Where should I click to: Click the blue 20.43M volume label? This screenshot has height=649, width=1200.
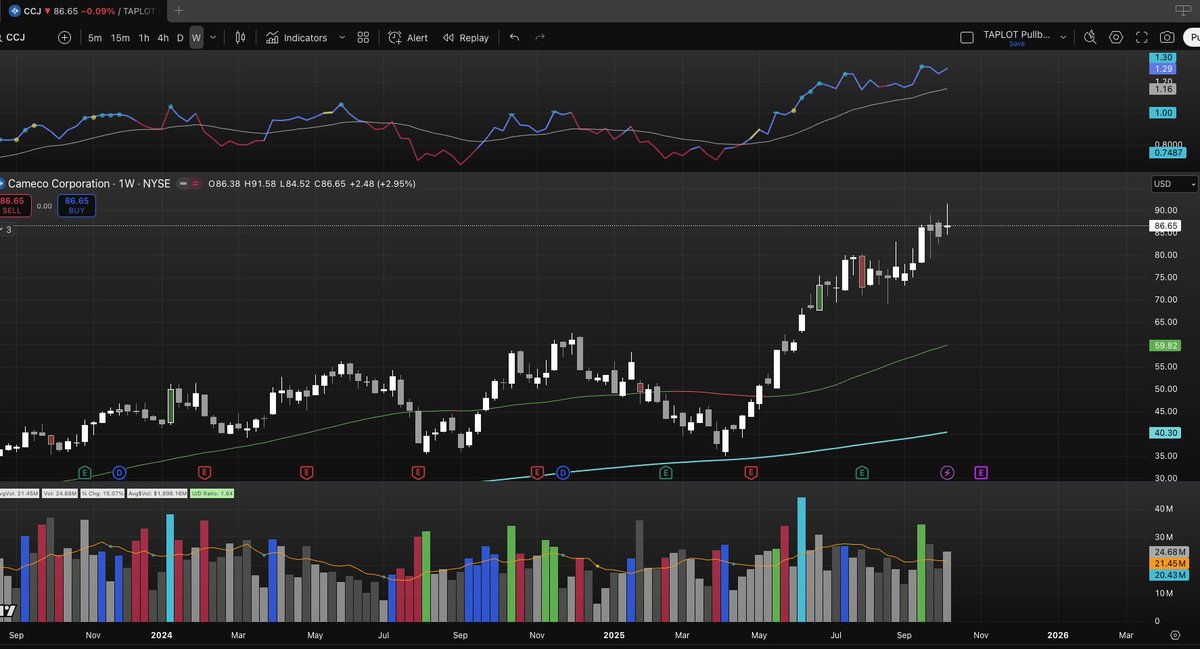click(x=1170, y=576)
